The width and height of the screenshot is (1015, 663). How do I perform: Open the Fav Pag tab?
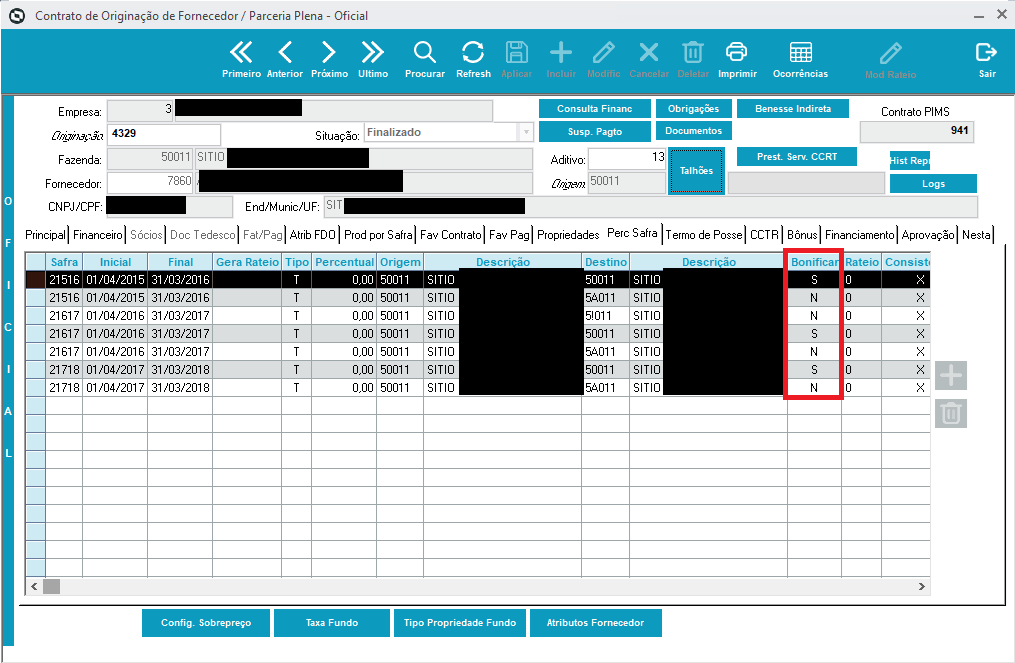pos(509,235)
